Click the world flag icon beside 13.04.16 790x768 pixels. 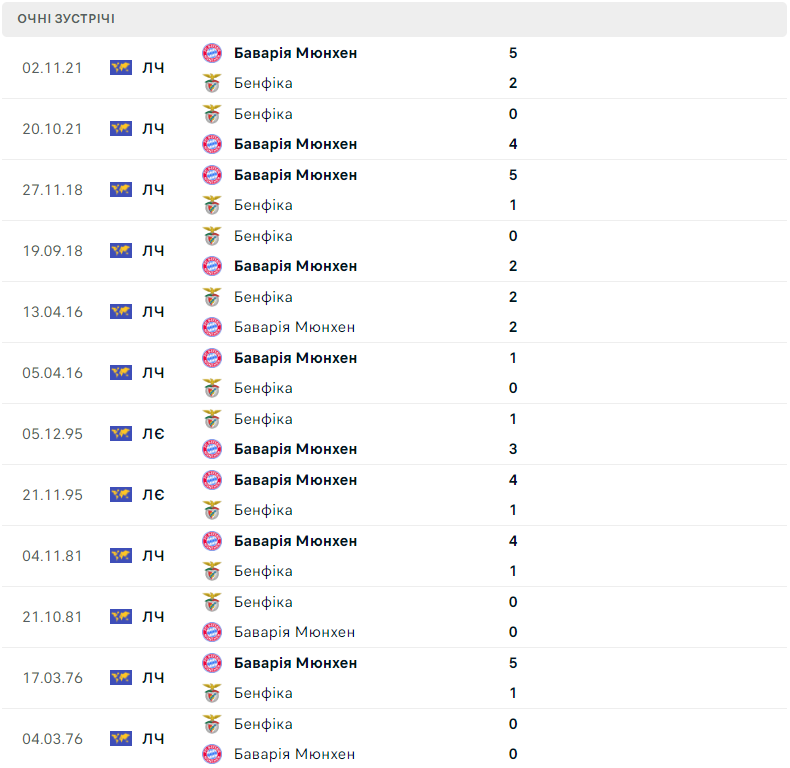click(x=121, y=311)
